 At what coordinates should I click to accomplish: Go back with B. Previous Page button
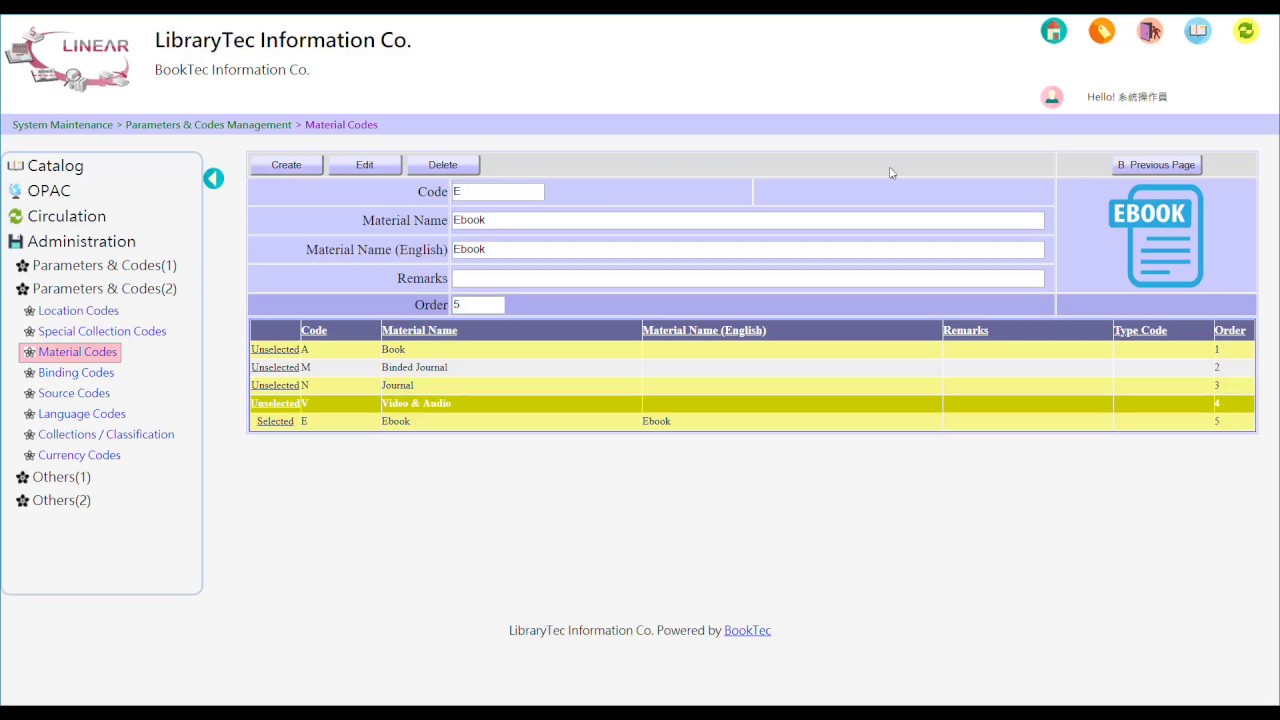click(x=1156, y=165)
